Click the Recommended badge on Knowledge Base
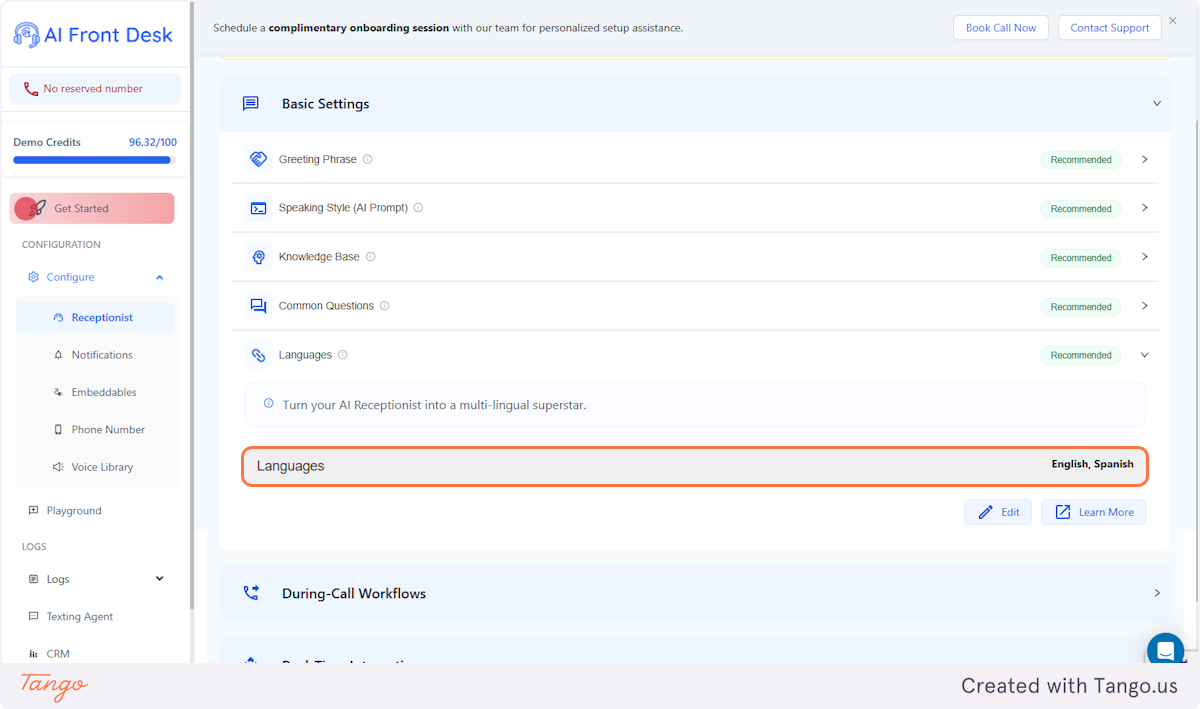1200x709 pixels. click(x=1081, y=258)
